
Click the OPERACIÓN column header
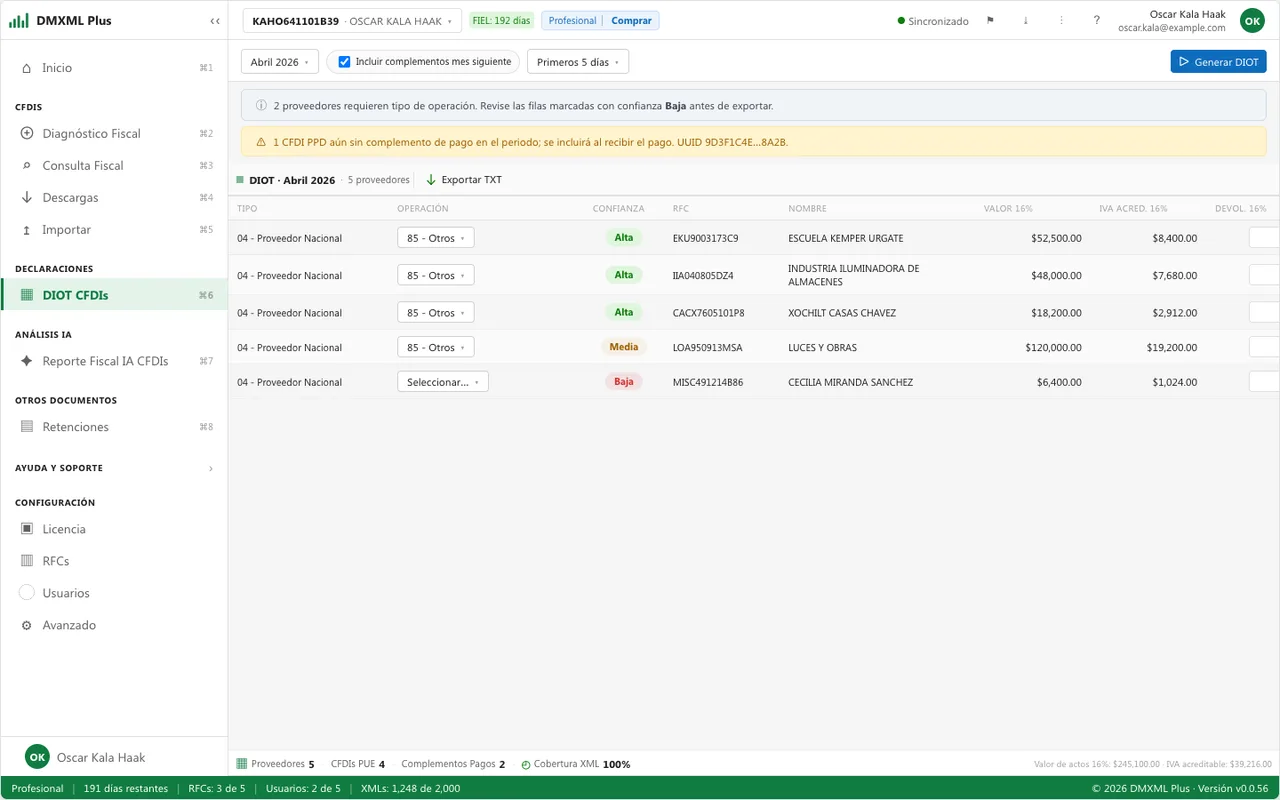423,209
